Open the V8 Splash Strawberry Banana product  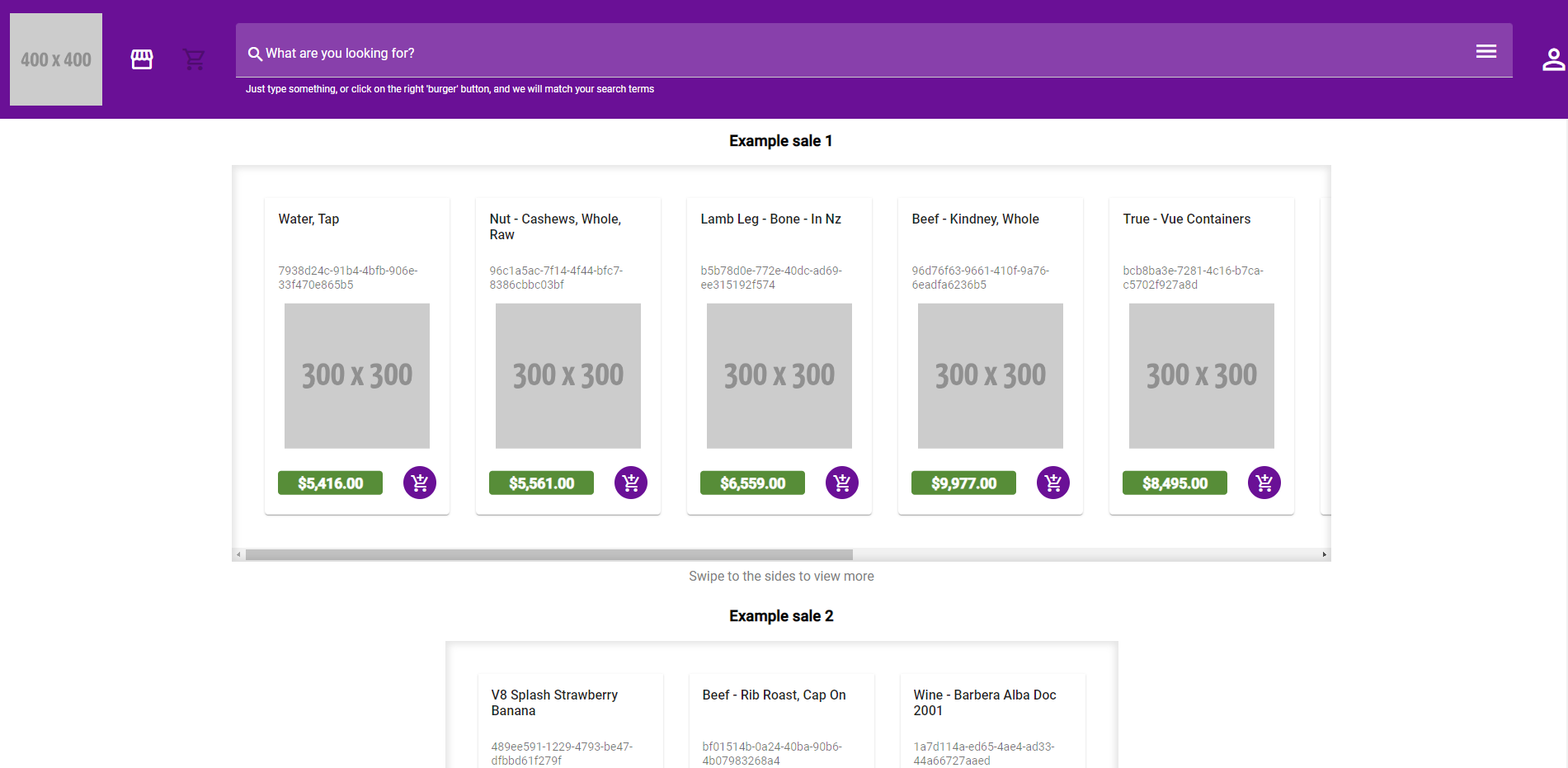pyautogui.click(x=554, y=703)
